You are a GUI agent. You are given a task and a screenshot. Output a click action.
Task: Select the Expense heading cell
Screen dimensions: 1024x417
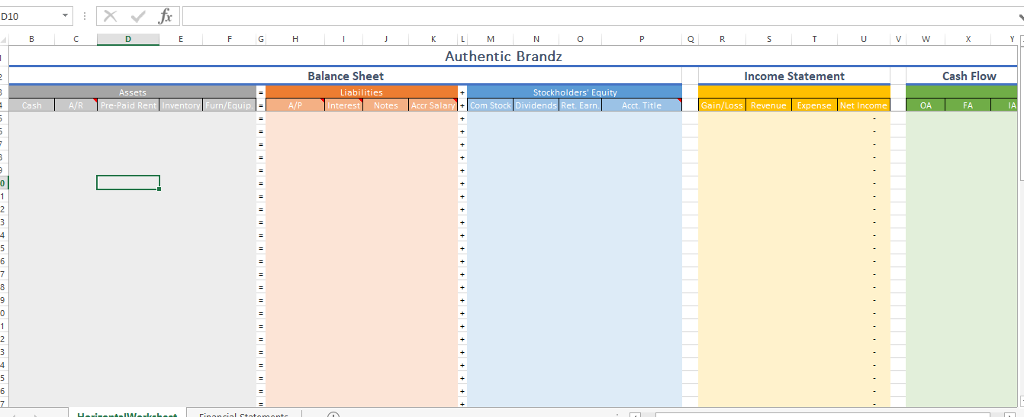[x=814, y=105]
